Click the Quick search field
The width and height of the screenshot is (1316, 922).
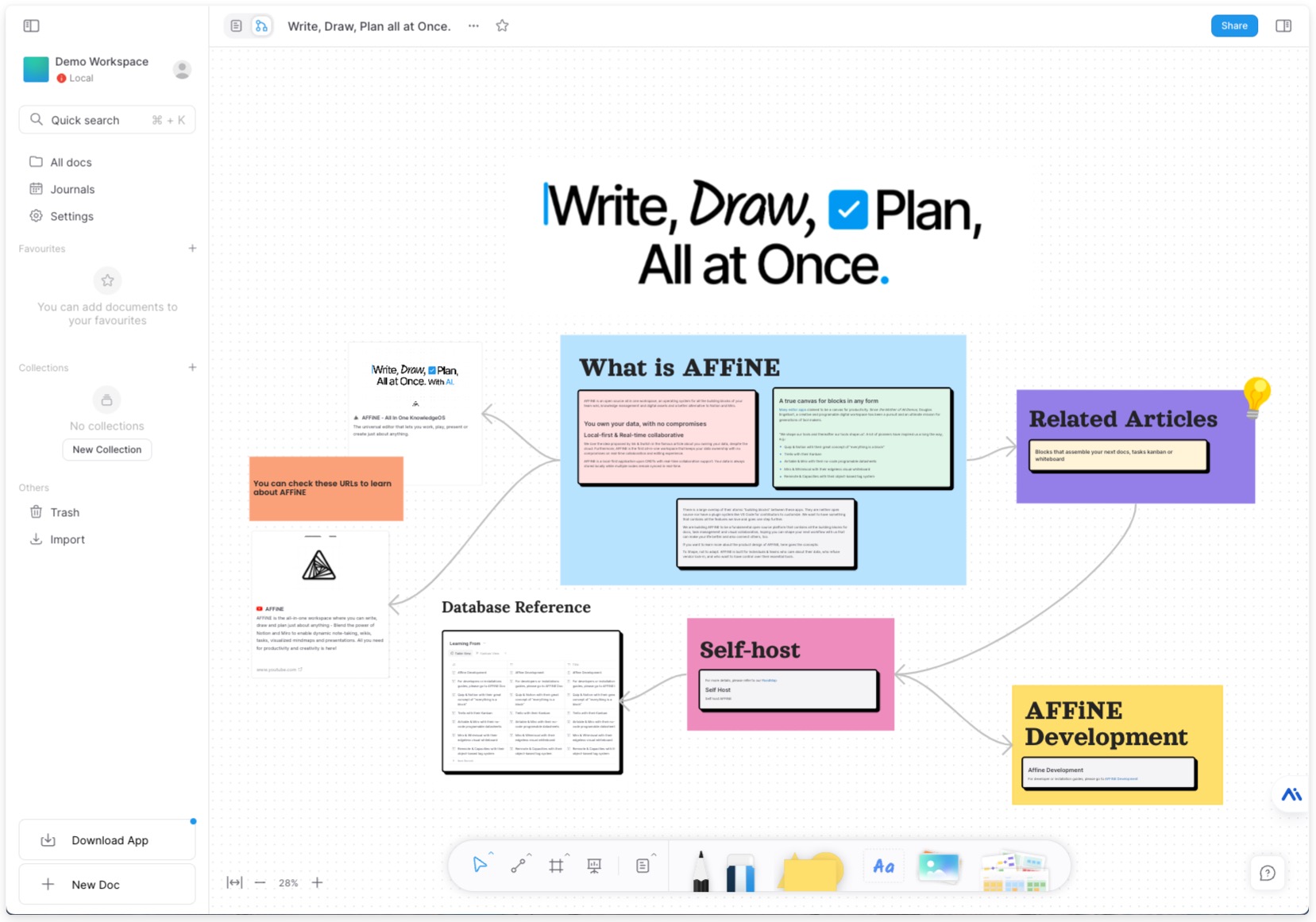107,120
